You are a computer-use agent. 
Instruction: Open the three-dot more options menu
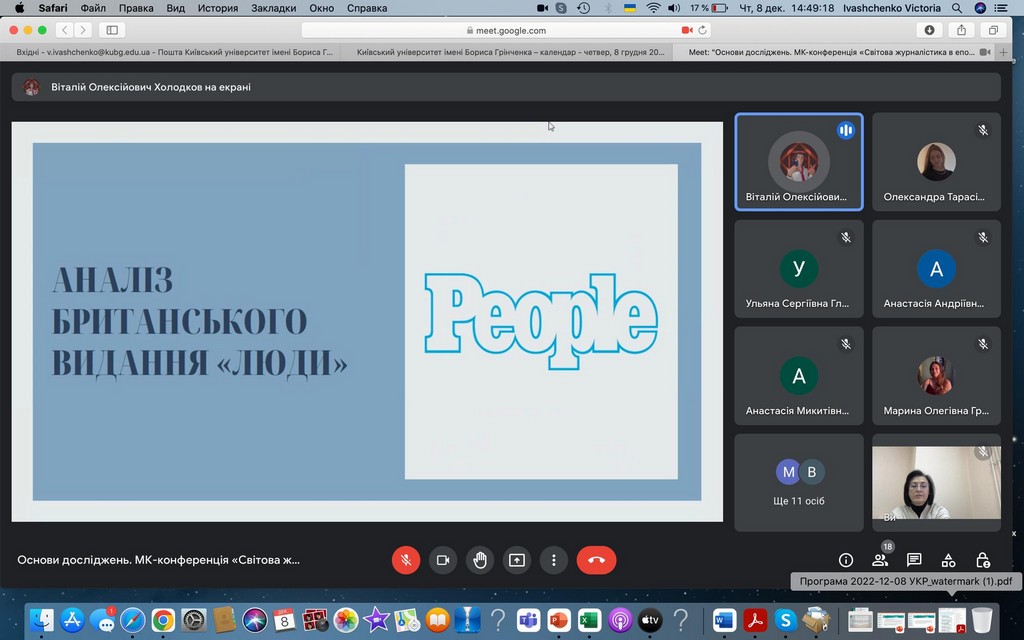(553, 560)
